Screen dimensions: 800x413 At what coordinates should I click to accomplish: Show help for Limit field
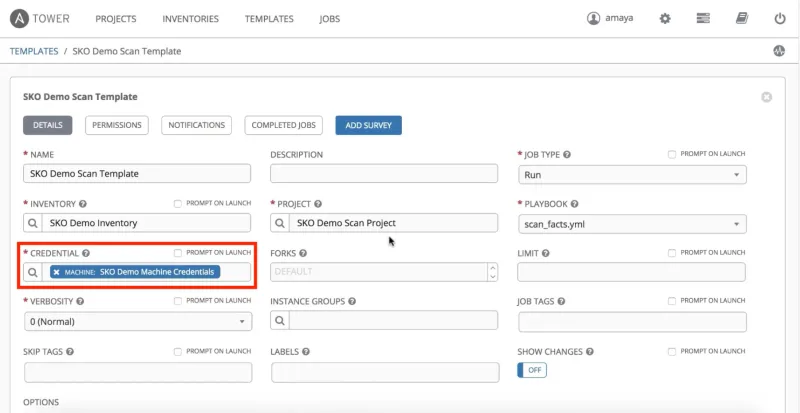(545, 253)
